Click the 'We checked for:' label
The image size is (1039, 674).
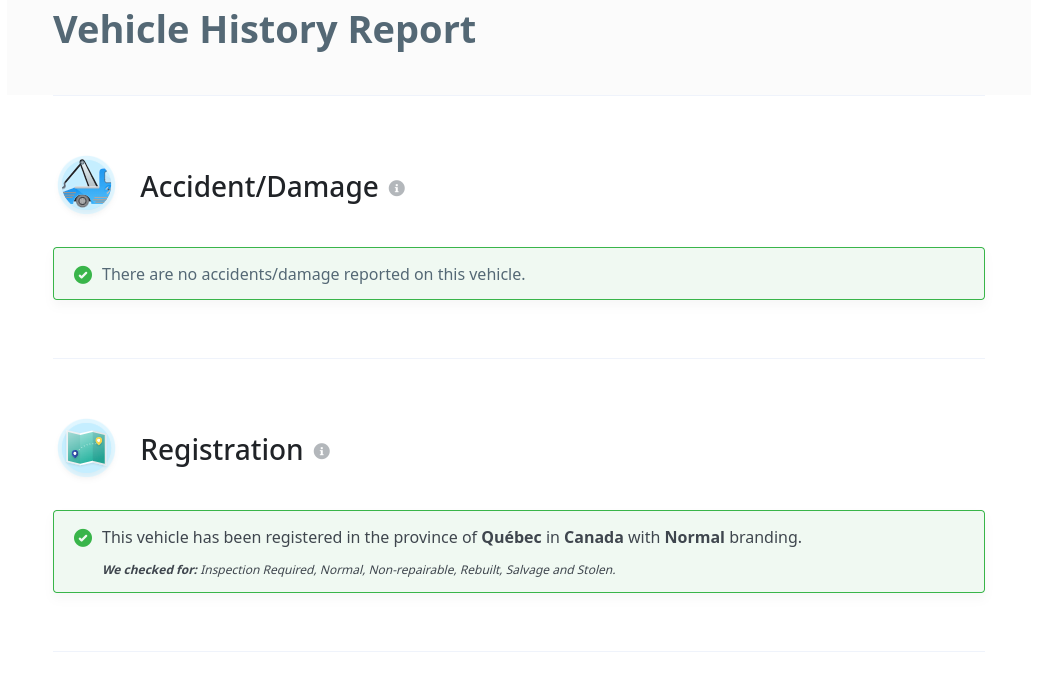(x=150, y=569)
